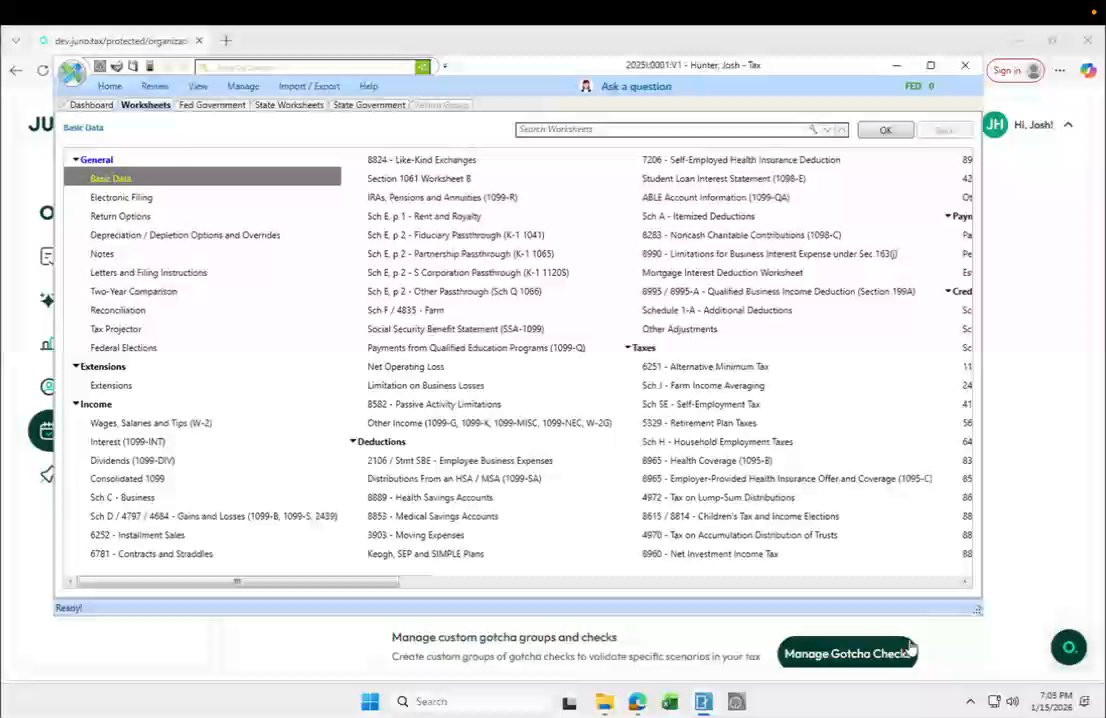The height and width of the screenshot is (718, 1106).
Task: Open the Windows Start menu
Action: (370, 702)
